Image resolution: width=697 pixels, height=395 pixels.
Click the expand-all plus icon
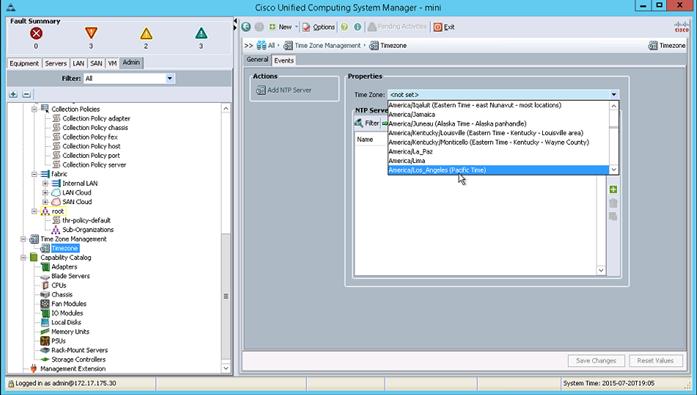click(x=13, y=94)
